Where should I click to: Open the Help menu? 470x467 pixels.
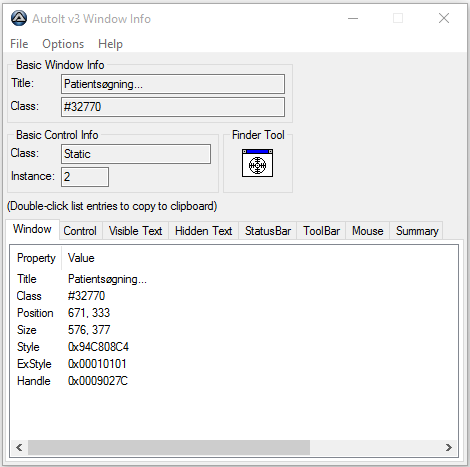point(110,44)
